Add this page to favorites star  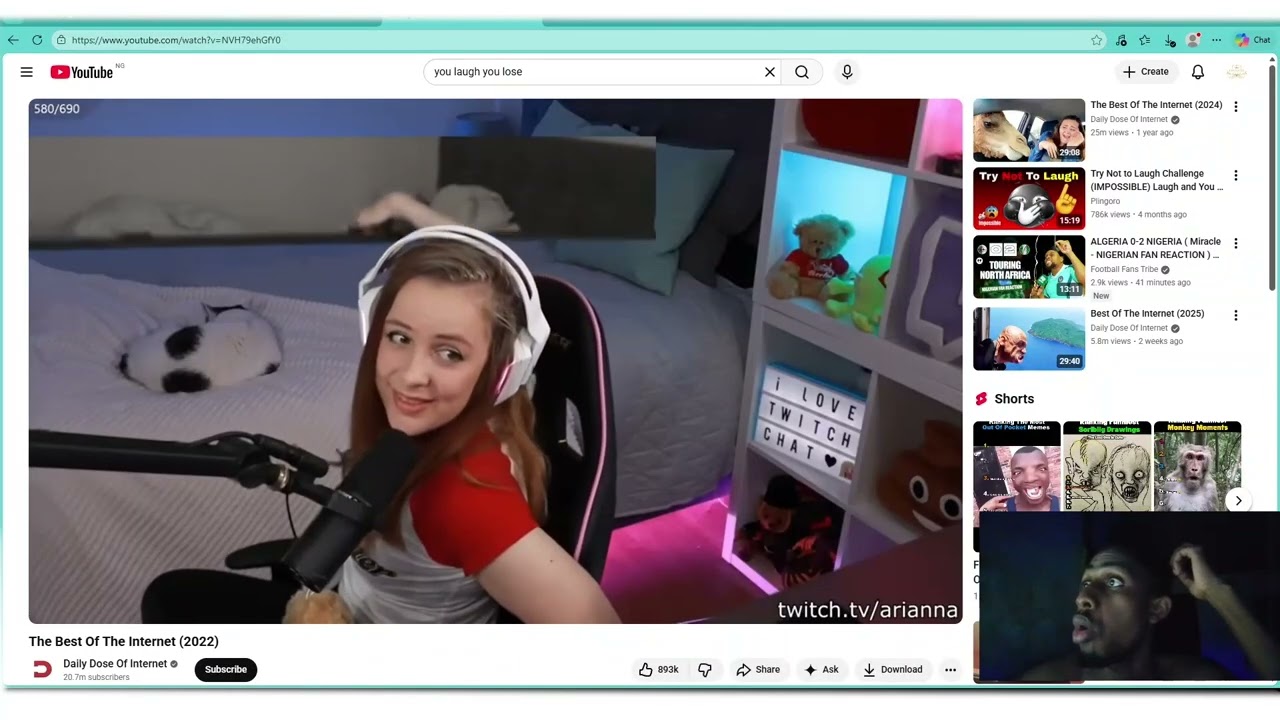pyautogui.click(x=1097, y=40)
